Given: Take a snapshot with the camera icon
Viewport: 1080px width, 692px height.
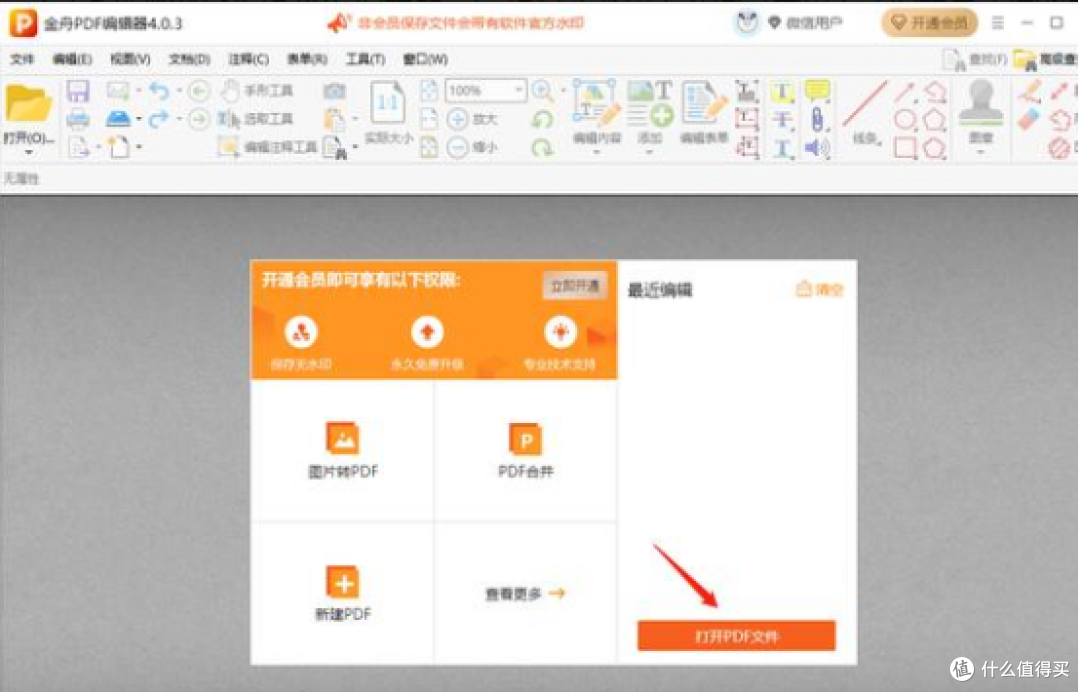Looking at the screenshot, I should click(x=335, y=90).
